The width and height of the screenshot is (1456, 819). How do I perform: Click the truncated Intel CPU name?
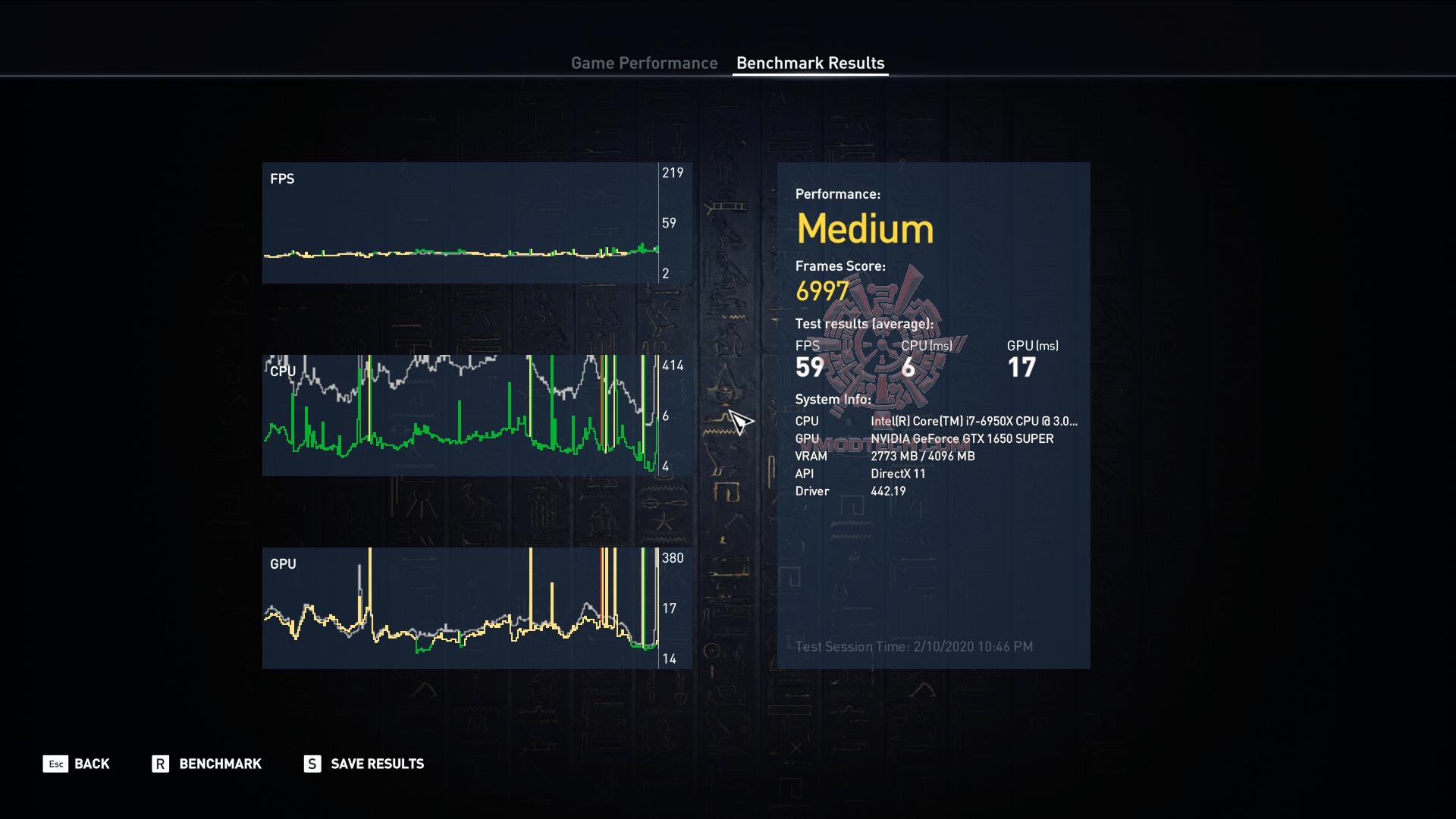[x=973, y=421]
